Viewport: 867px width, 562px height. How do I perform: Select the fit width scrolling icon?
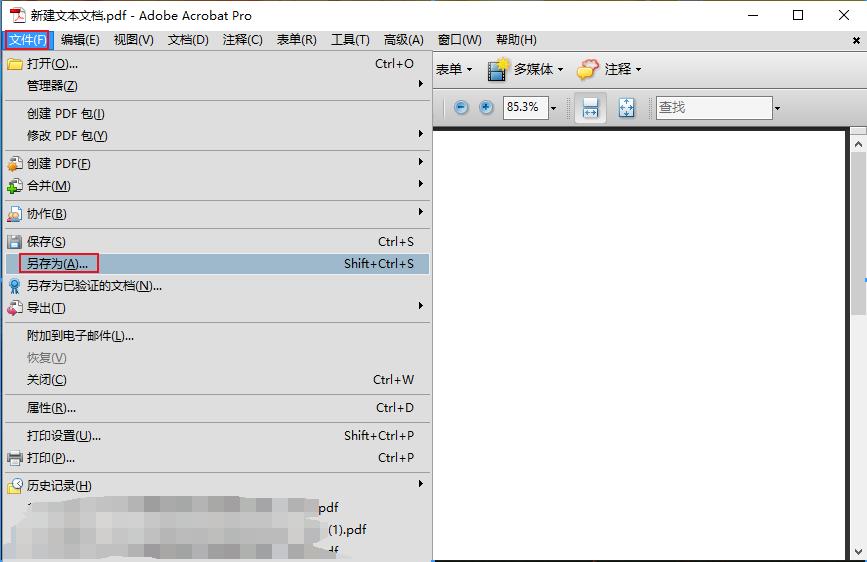click(590, 107)
